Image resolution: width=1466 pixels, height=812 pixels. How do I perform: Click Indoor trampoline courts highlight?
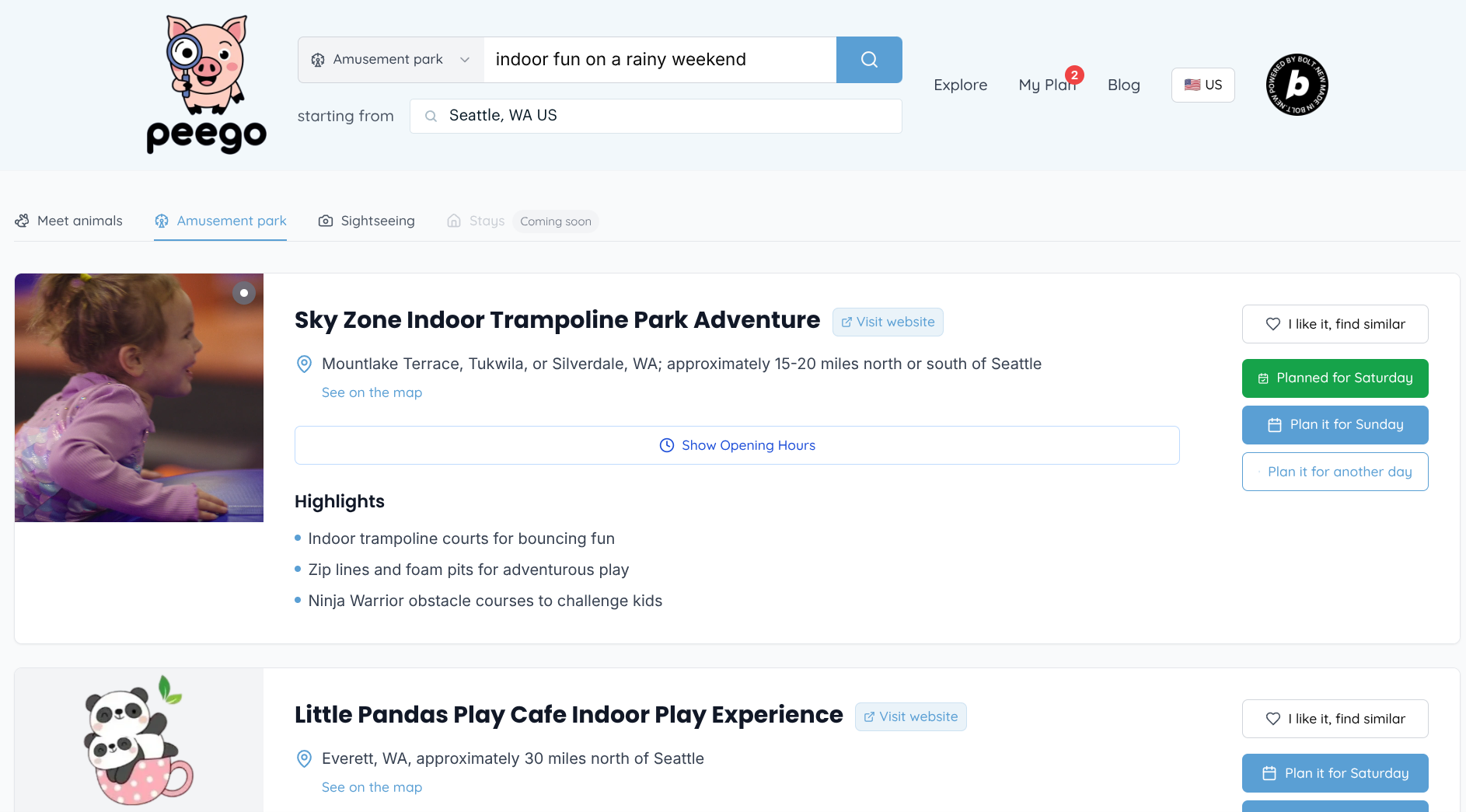(462, 538)
